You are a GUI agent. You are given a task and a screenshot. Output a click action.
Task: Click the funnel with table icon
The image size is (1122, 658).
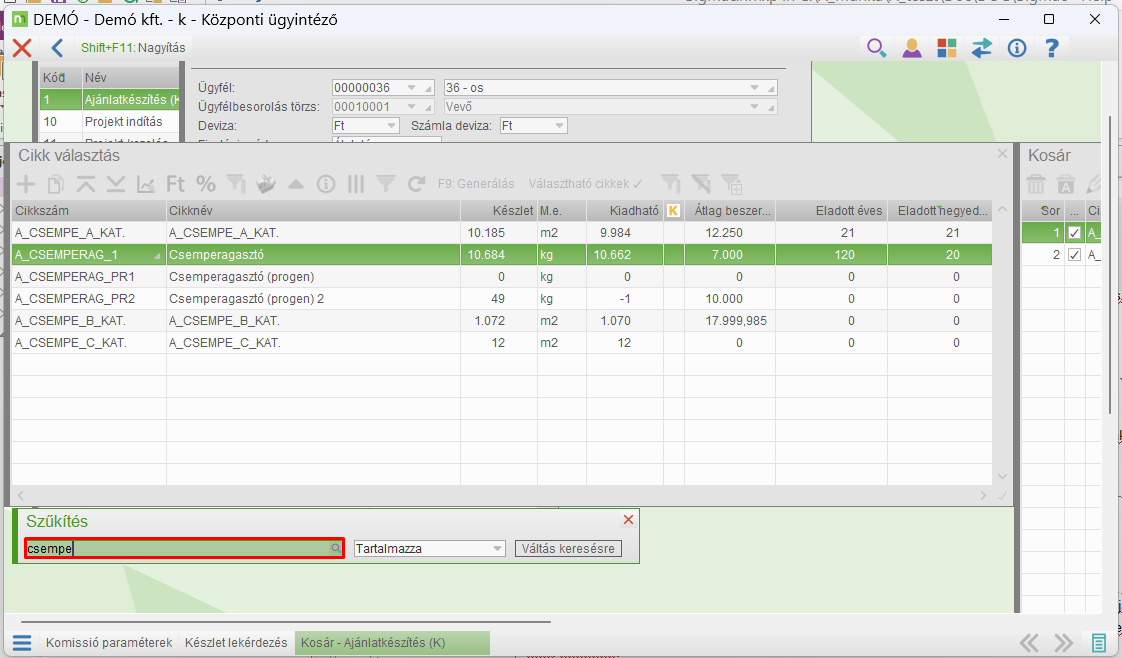(x=731, y=184)
